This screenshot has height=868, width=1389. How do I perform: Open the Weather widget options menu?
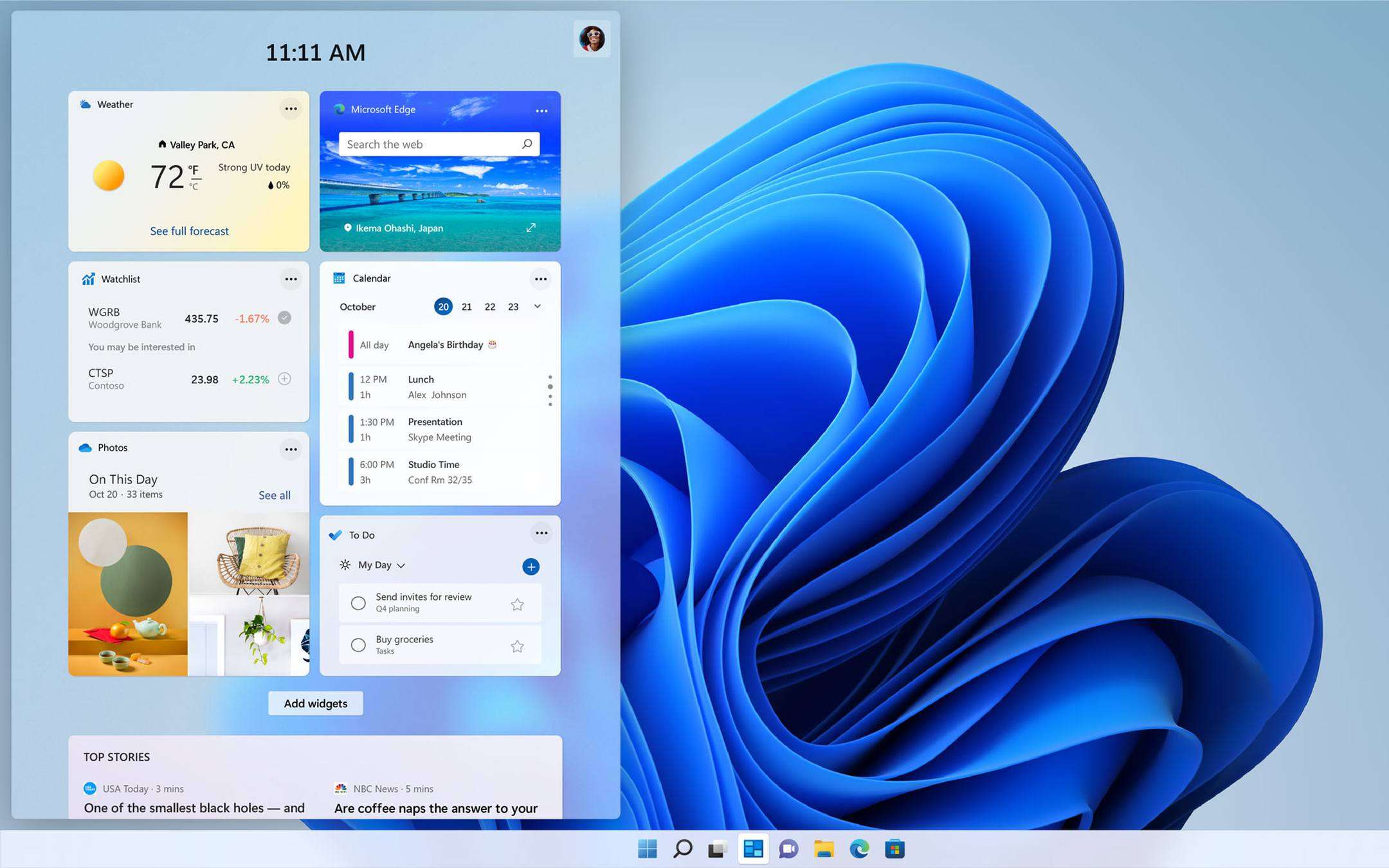coord(291,109)
